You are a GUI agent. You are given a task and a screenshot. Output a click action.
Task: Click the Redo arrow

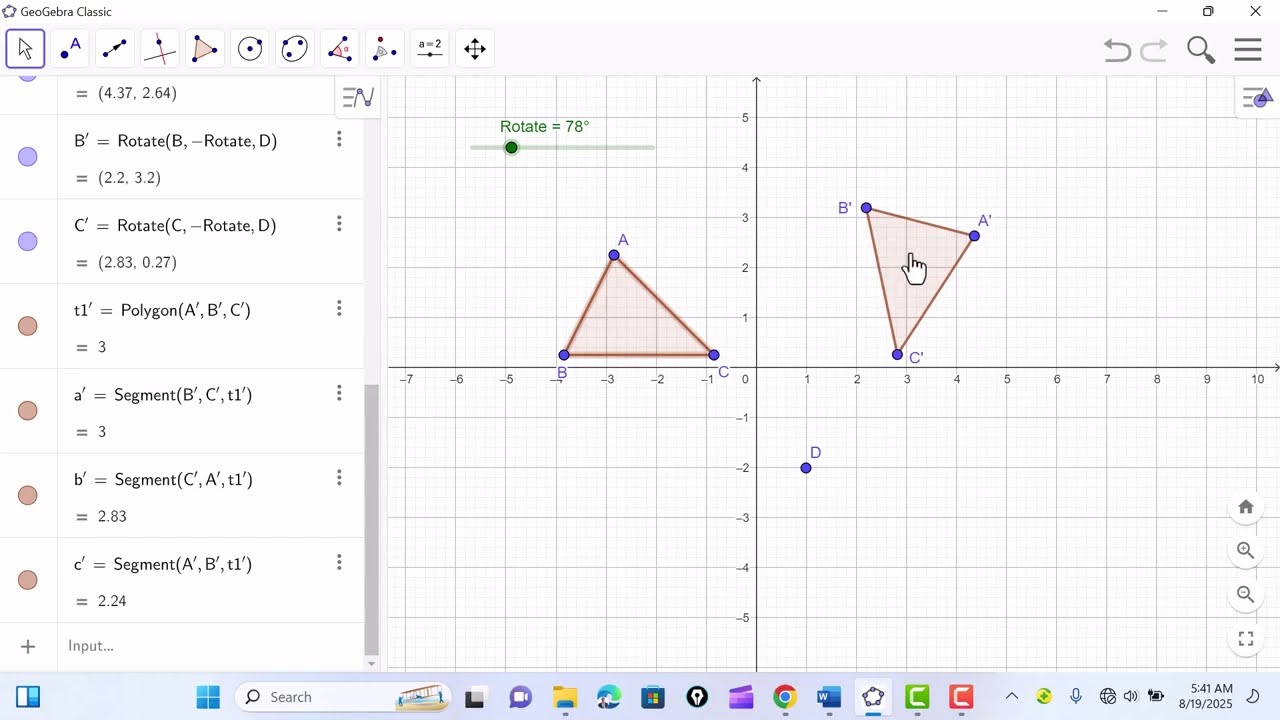(1154, 50)
